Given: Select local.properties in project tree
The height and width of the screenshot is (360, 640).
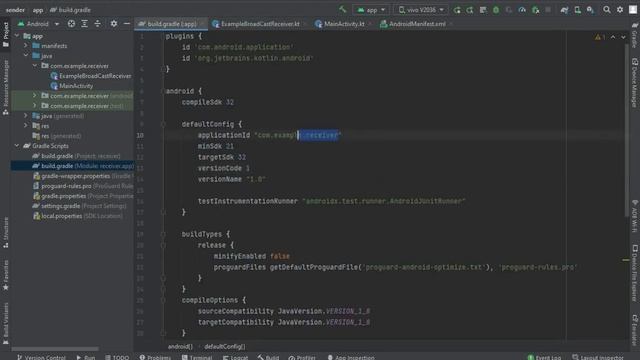Looking at the screenshot, I should (x=78, y=216).
